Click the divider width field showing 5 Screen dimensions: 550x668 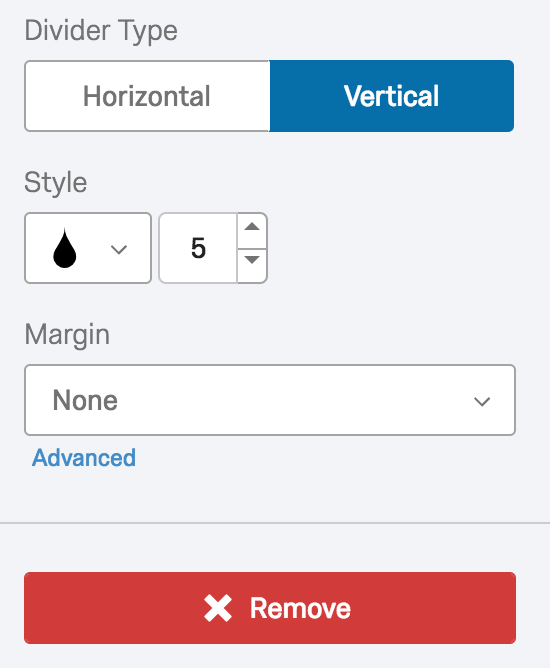[198, 248]
